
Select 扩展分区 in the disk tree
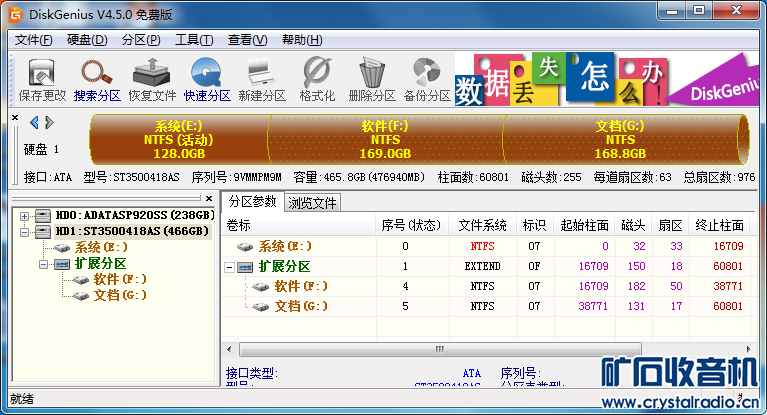100,263
